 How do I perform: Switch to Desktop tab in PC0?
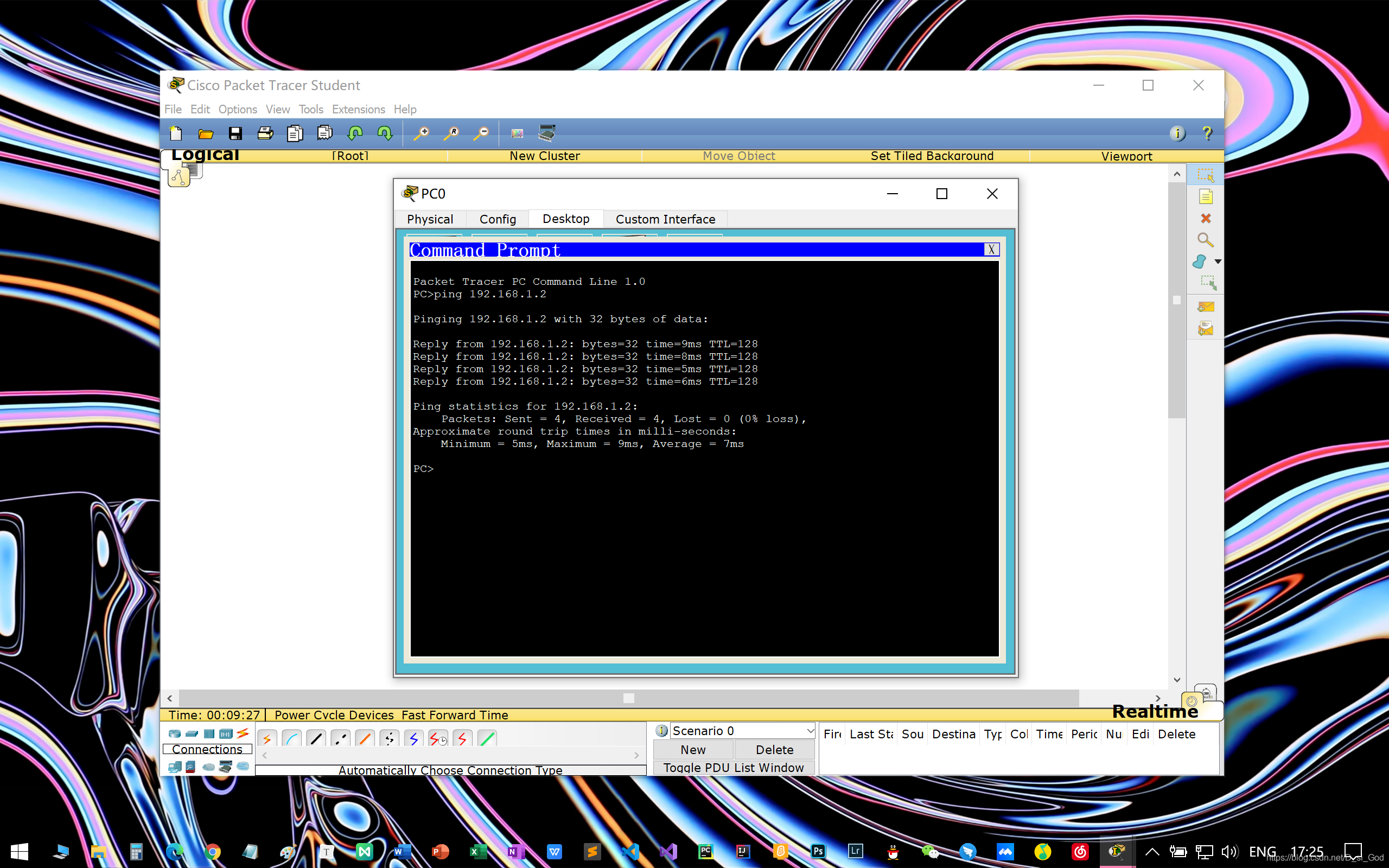(565, 218)
